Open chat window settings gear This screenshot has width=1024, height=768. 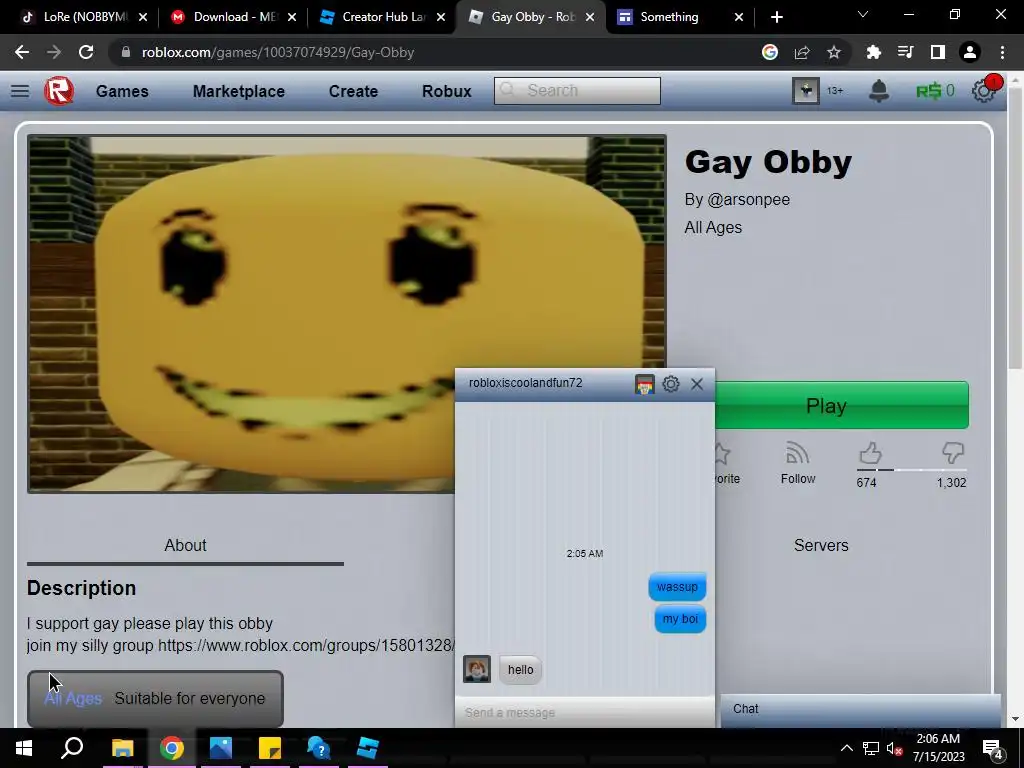671,384
